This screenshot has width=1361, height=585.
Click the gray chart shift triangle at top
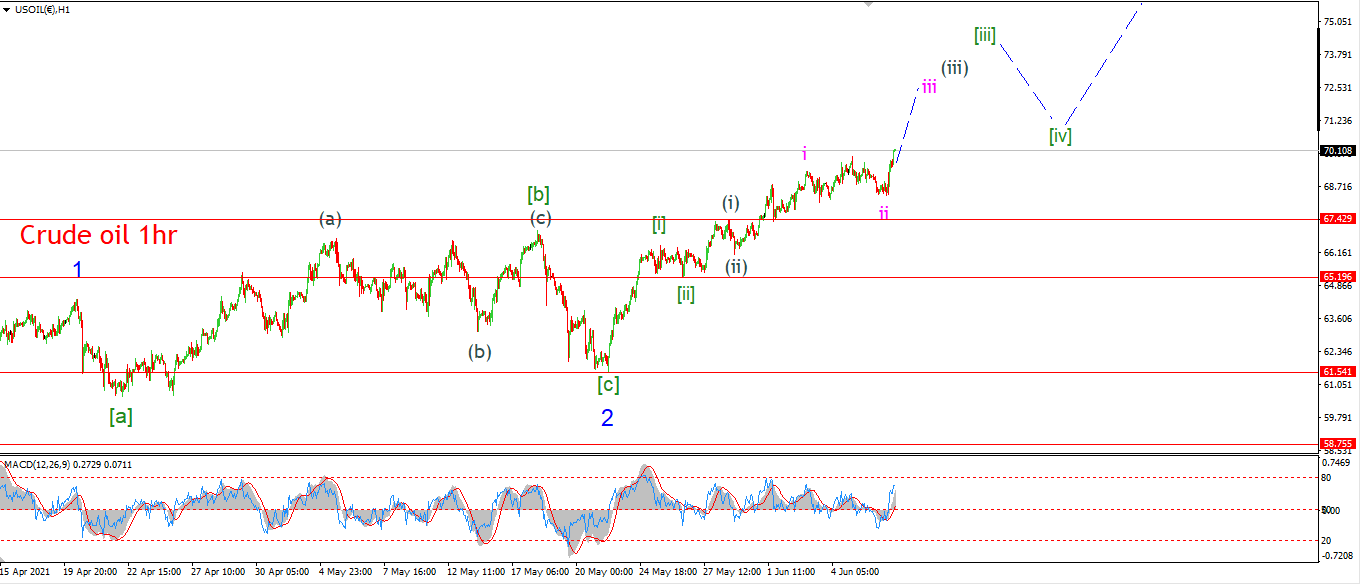point(868,4)
